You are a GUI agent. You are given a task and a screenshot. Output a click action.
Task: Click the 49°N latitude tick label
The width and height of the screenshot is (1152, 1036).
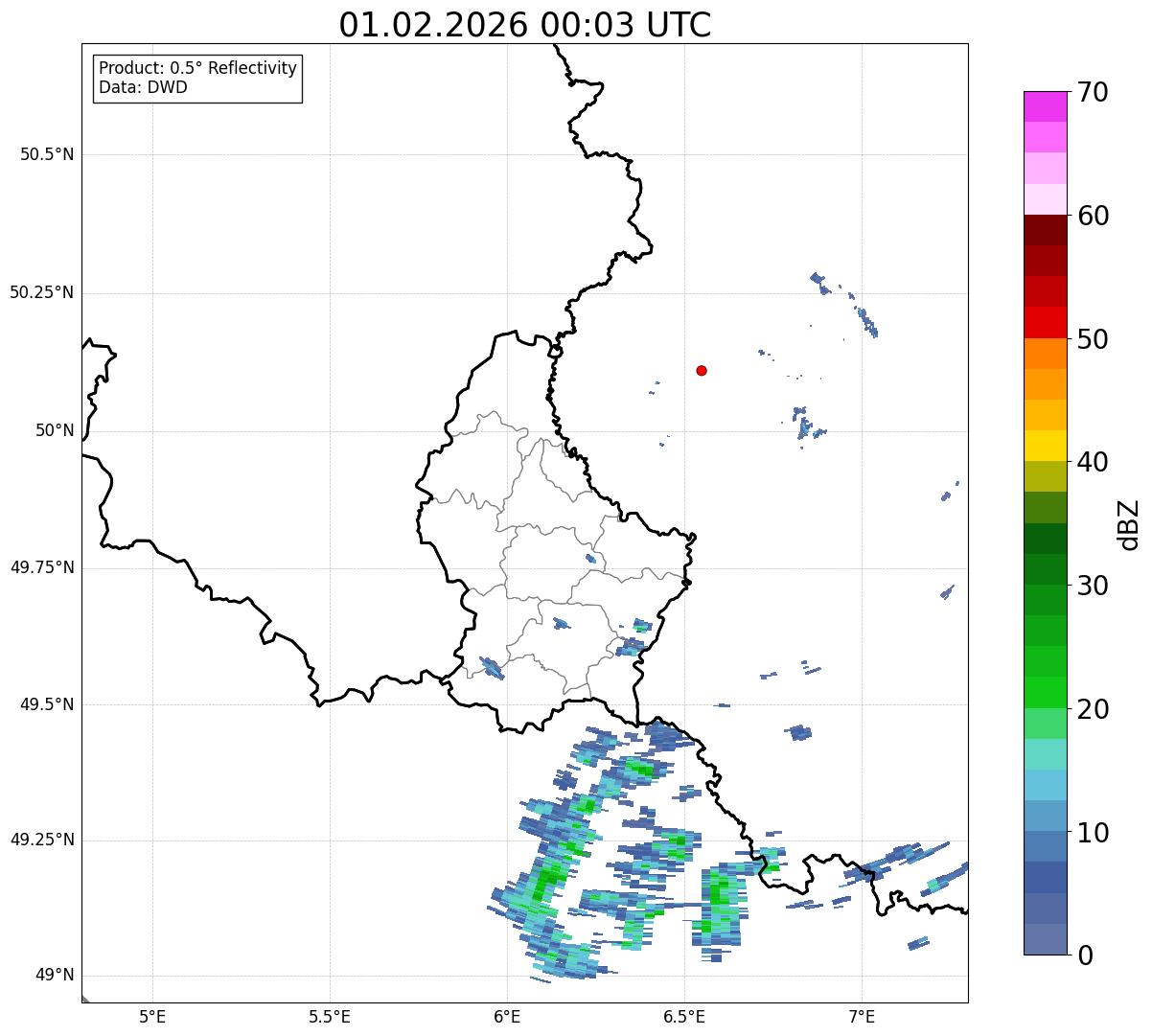click(x=55, y=976)
